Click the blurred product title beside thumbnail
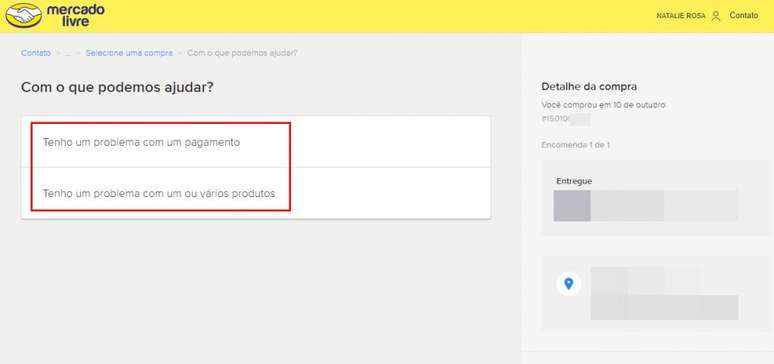Viewport: 774px width, 364px height. pyautogui.click(x=664, y=205)
